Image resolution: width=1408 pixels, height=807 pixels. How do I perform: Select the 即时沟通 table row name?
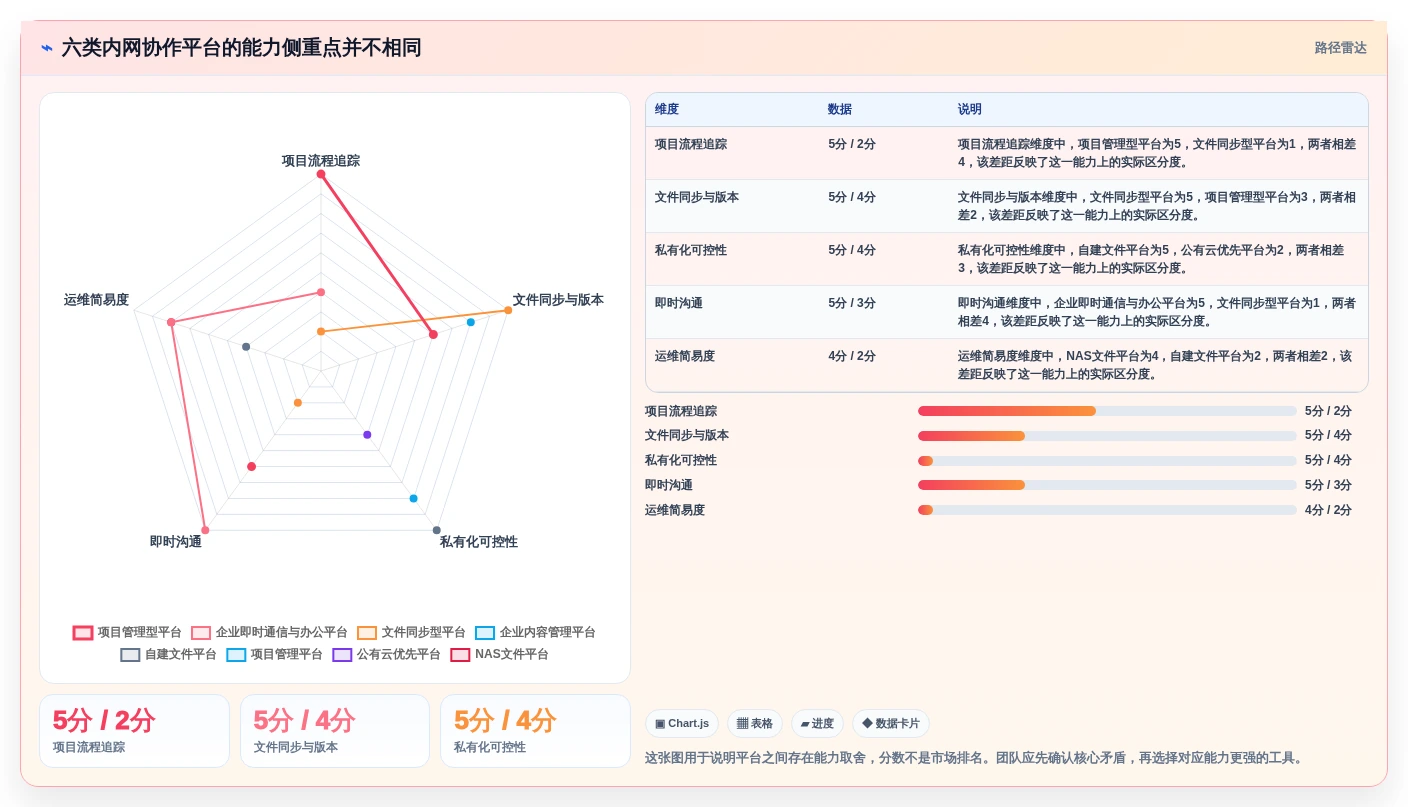coord(679,303)
